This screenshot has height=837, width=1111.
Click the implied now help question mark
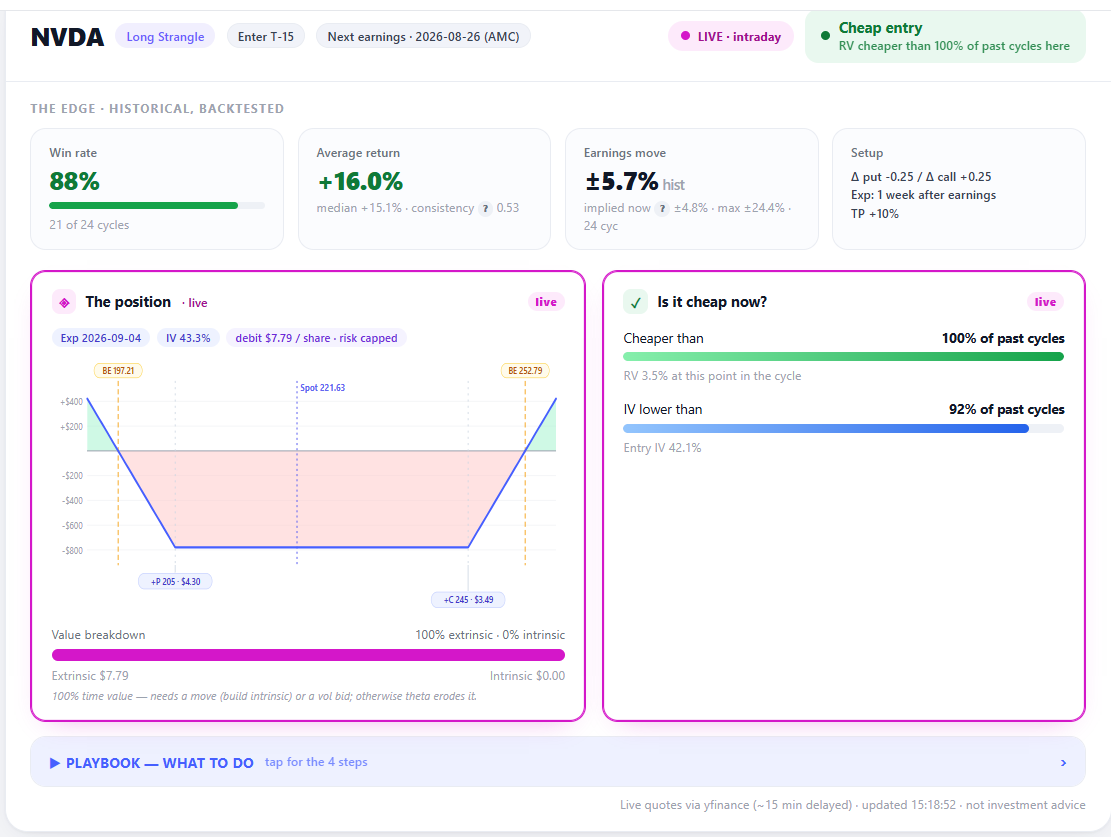click(662, 208)
